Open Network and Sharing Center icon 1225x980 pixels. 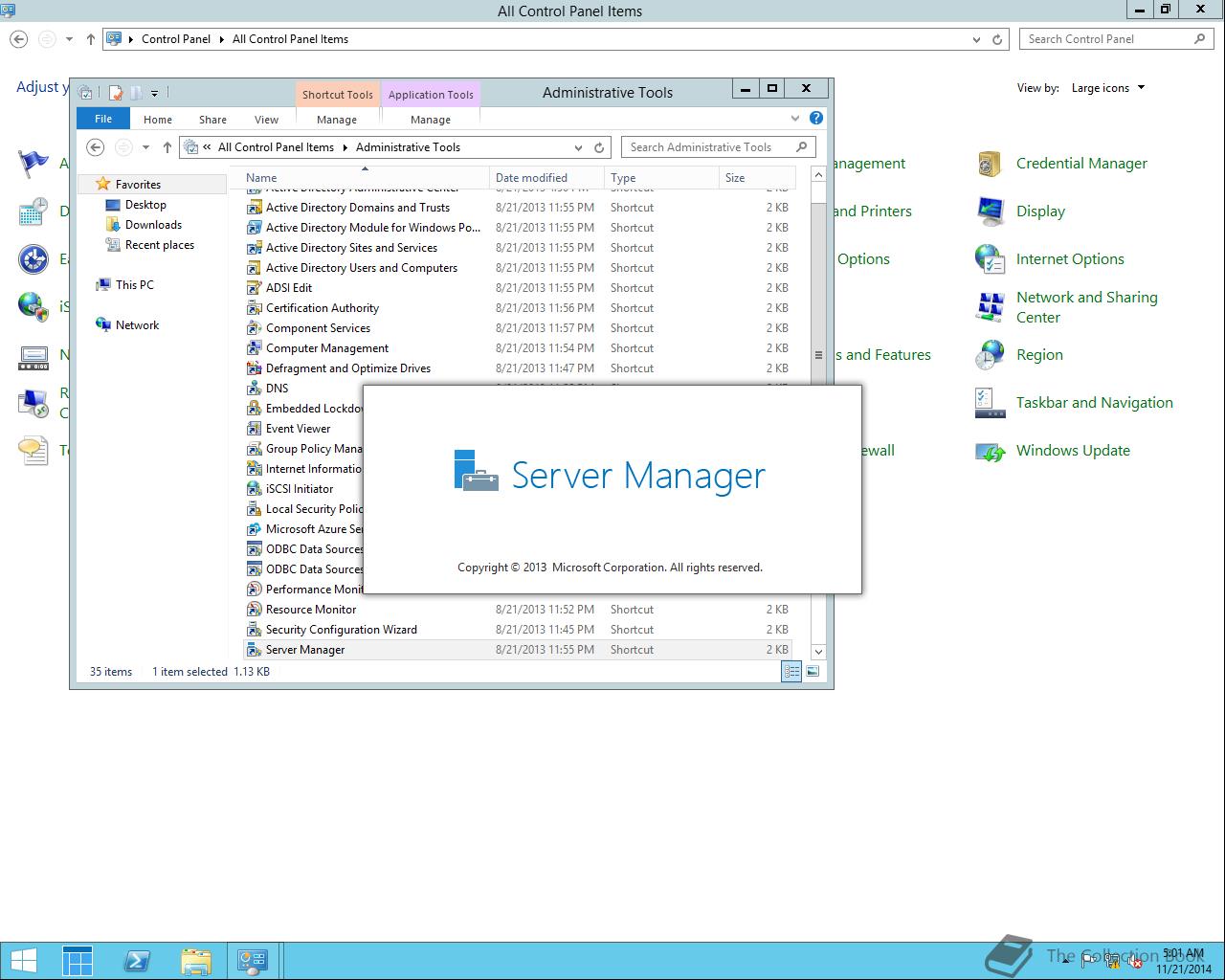coord(990,307)
